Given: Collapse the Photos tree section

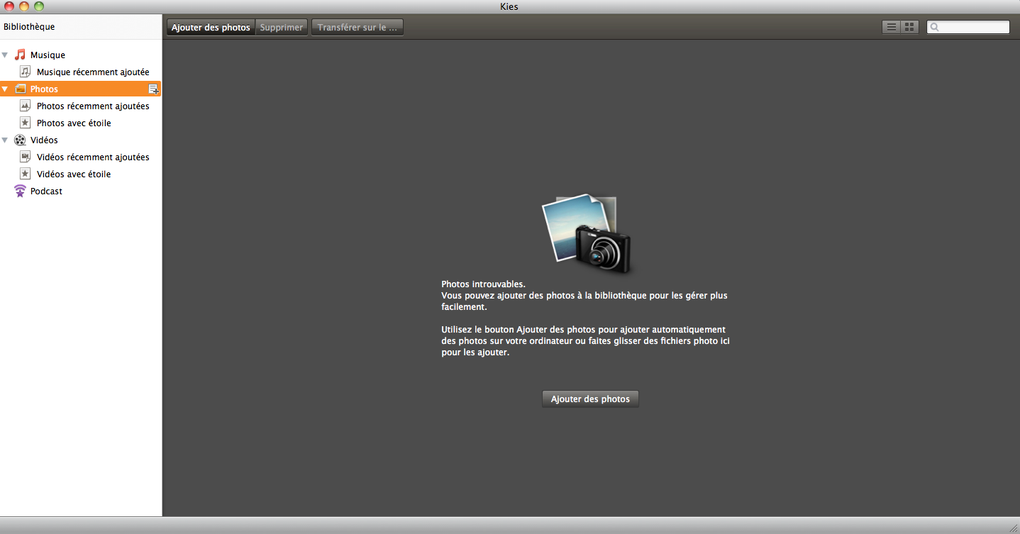Looking at the screenshot, I should [5, 88].
